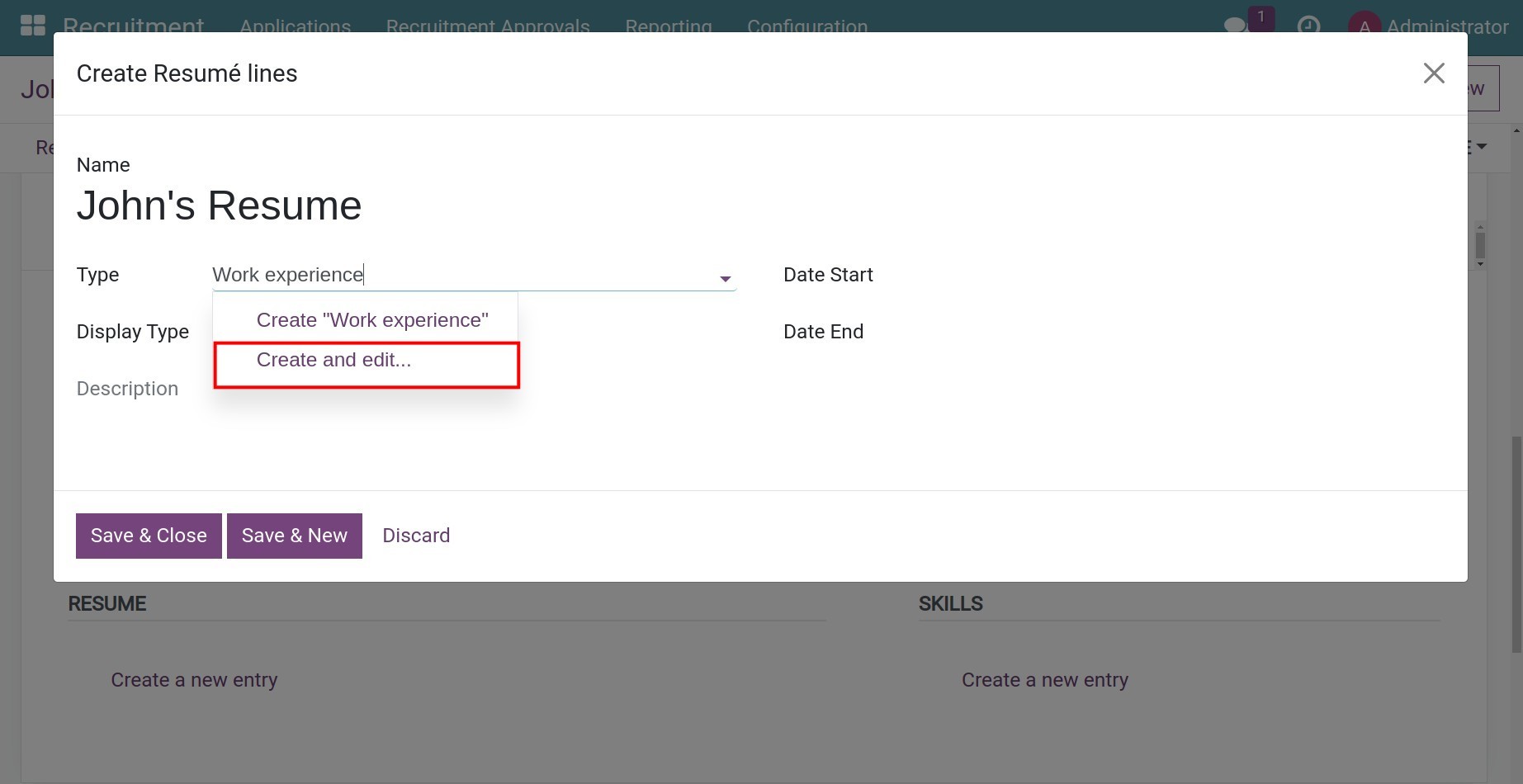Click the Save & Close button
1523x784 pixels.
coord(149,536)
